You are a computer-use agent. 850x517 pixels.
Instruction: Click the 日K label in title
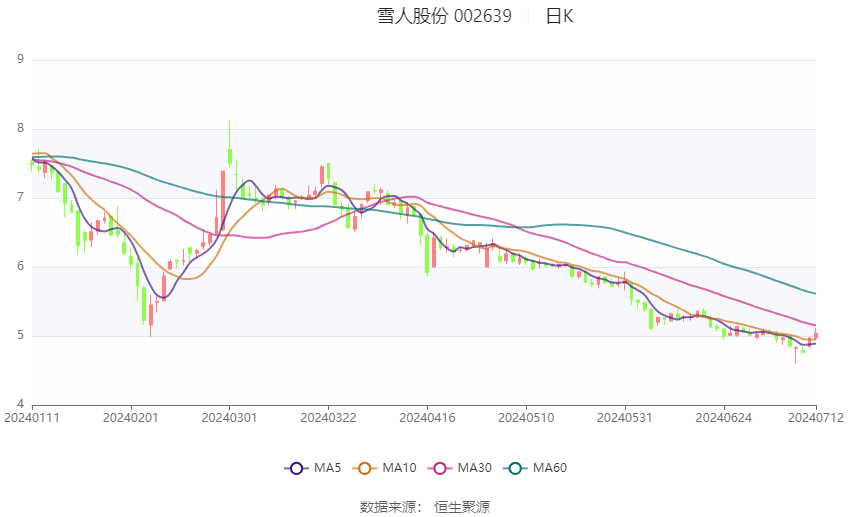pyautogui.click(x=559, y=16)
